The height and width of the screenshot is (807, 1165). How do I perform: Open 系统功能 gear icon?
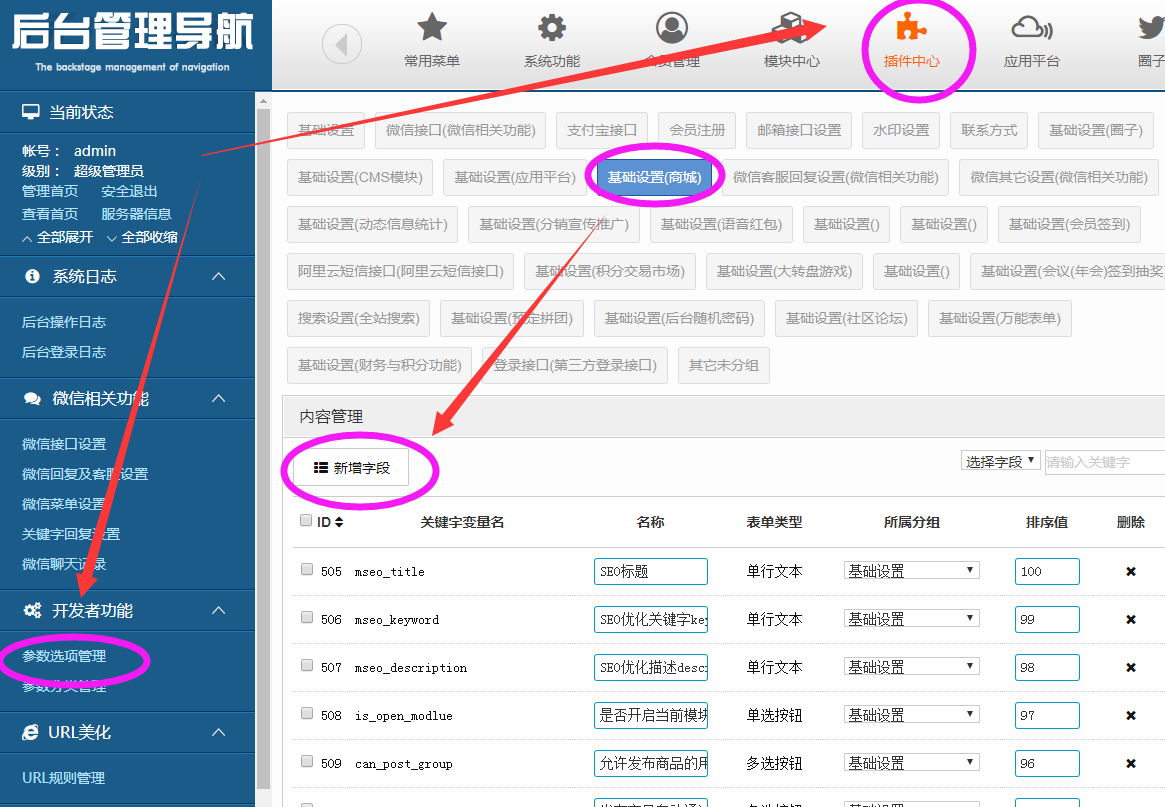(x=551, y=28)
